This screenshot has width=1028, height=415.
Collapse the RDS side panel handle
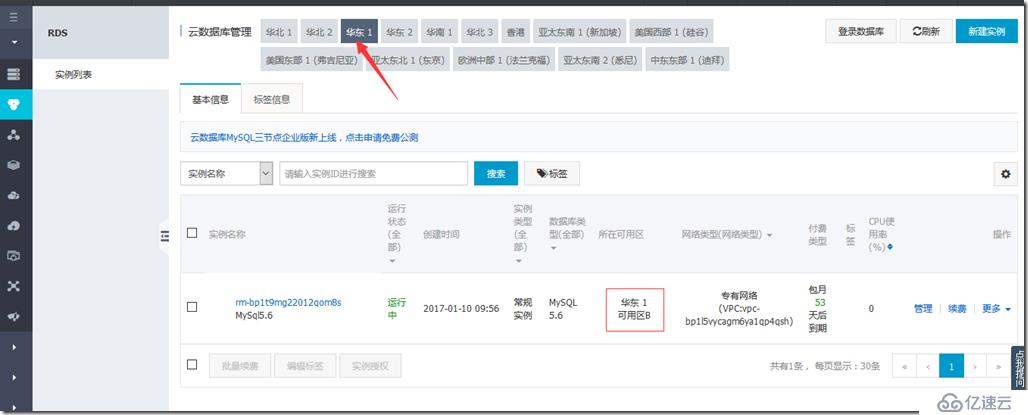(164, 236)
